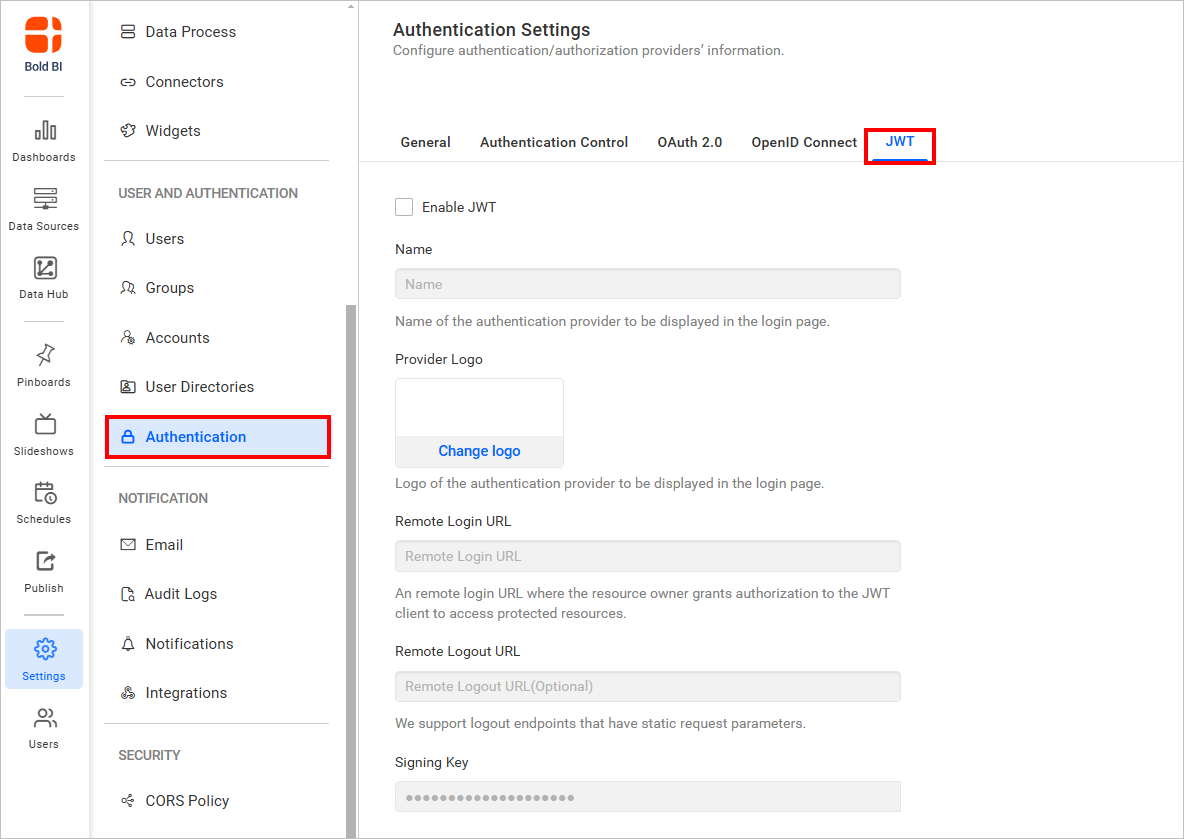Click the Change logo button

[x=479, y=451]
